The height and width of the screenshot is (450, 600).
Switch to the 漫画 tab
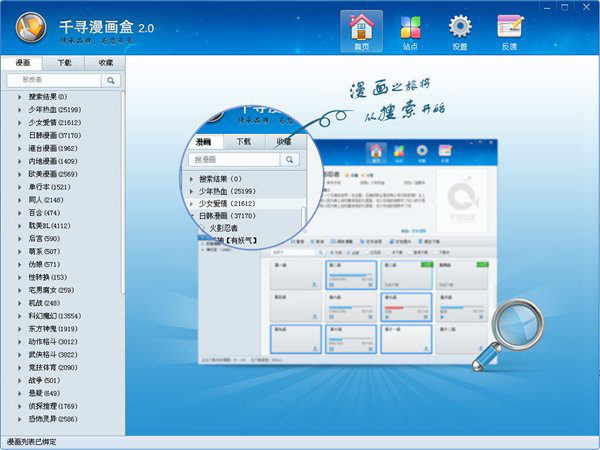[22, 63]
